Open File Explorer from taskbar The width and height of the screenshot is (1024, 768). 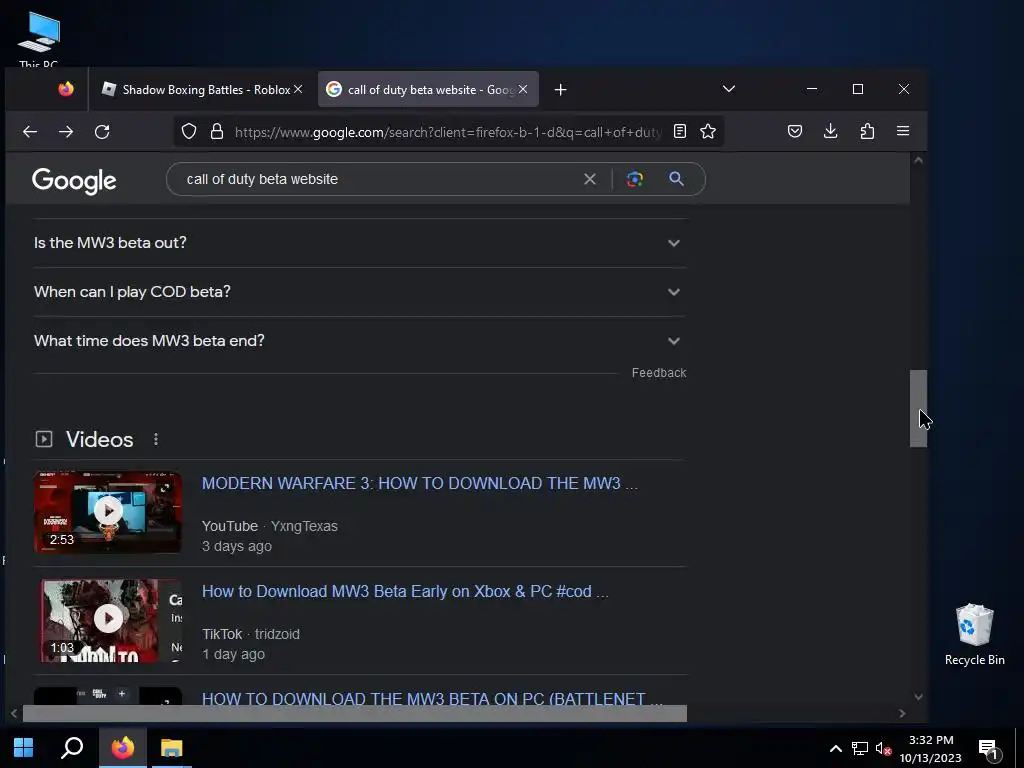172,747
